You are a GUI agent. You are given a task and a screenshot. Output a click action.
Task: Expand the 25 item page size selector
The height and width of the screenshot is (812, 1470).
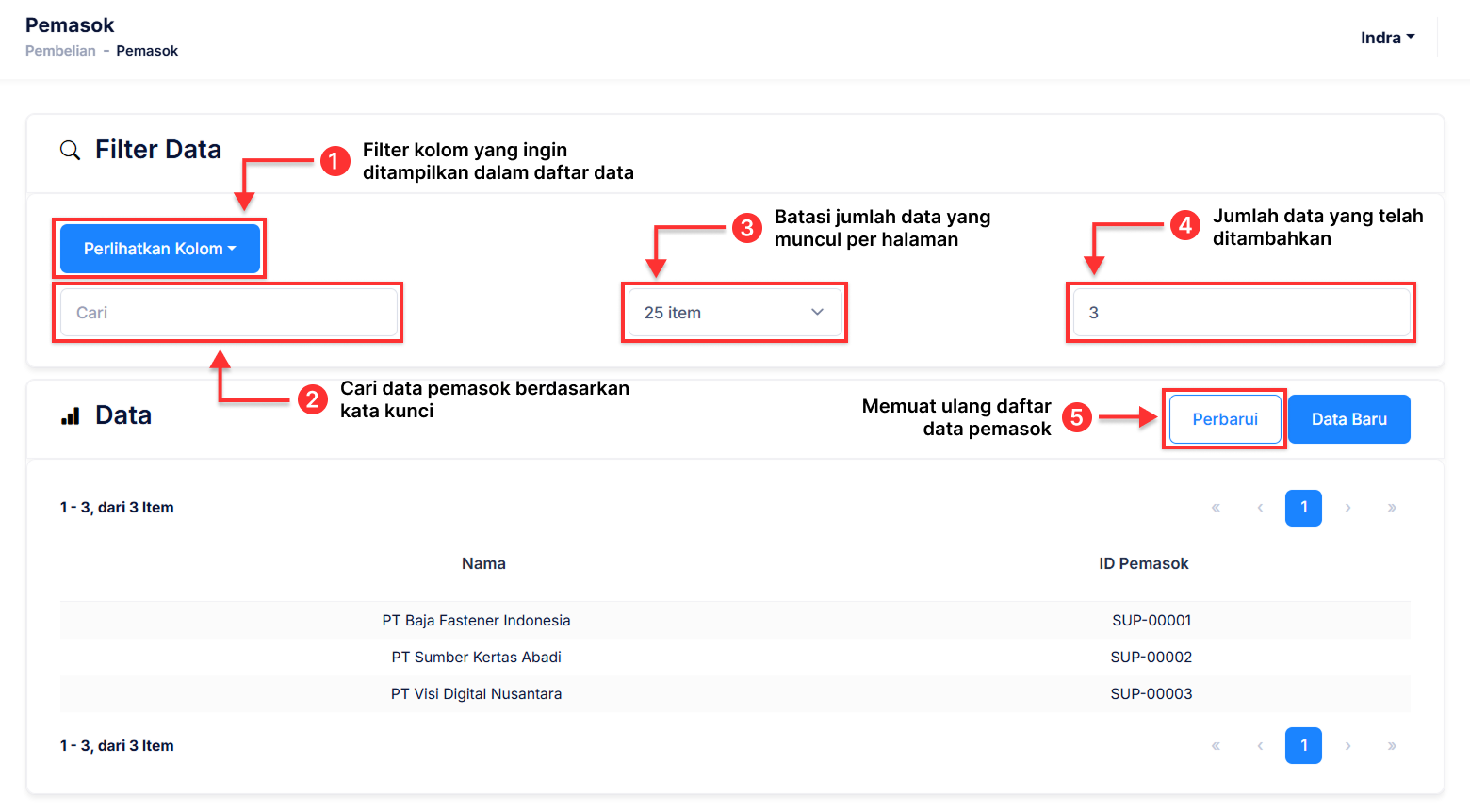tap(734, 313)
